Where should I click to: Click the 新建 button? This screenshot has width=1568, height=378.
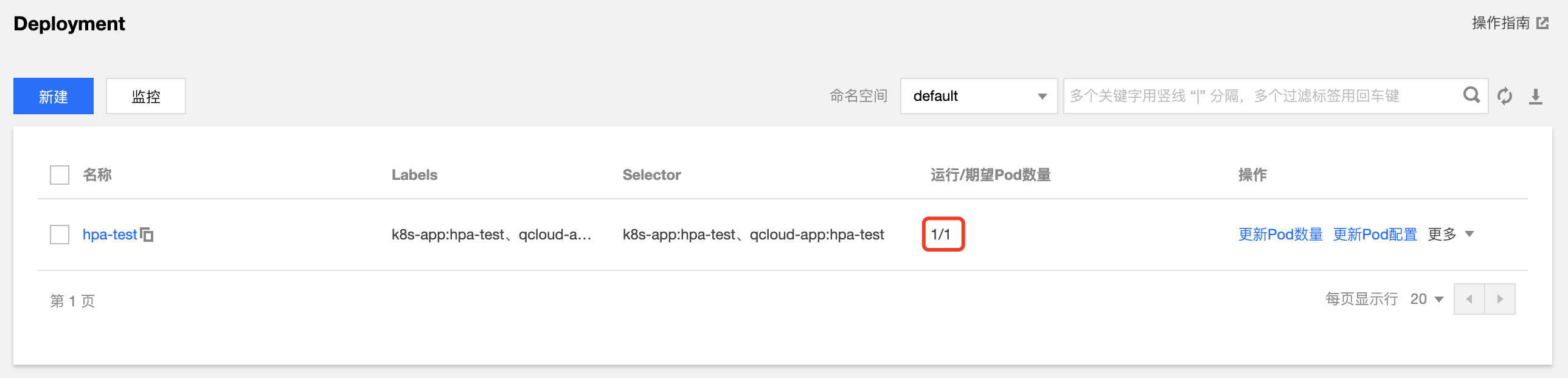[54, 96]
